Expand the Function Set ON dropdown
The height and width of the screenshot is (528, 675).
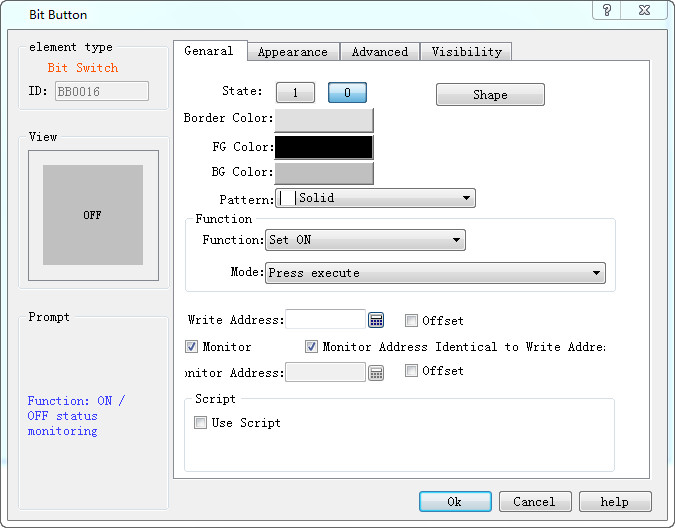coord(365,240)
